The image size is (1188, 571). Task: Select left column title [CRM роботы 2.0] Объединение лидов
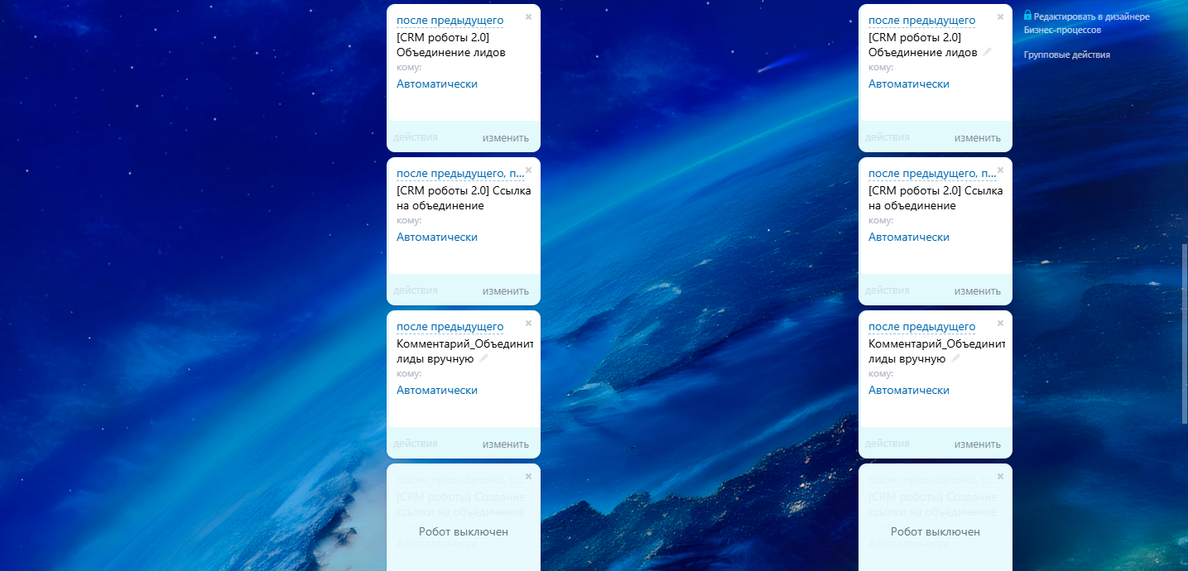pos(451,45)
